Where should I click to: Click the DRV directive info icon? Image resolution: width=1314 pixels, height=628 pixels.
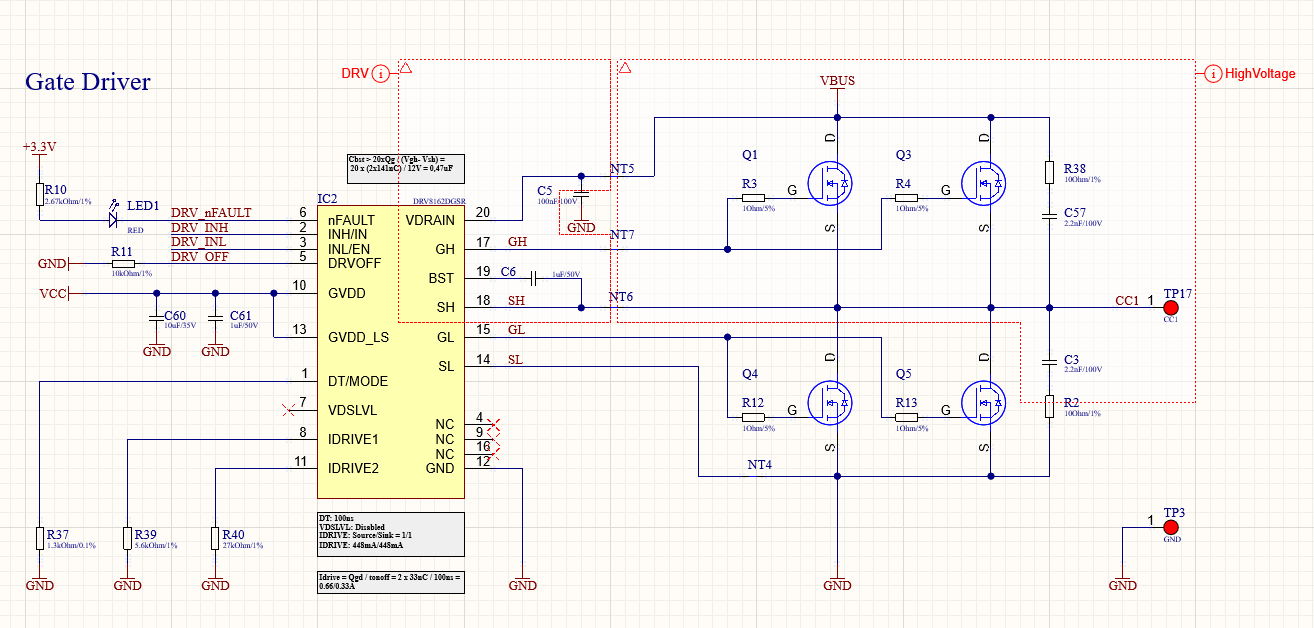[380, 73]
